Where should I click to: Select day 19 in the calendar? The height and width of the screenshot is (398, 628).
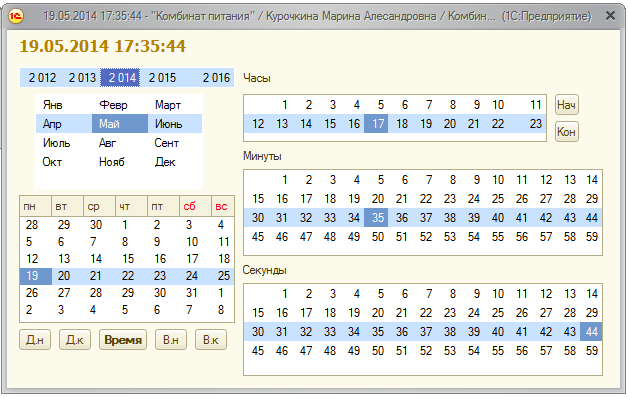point(36,276)
